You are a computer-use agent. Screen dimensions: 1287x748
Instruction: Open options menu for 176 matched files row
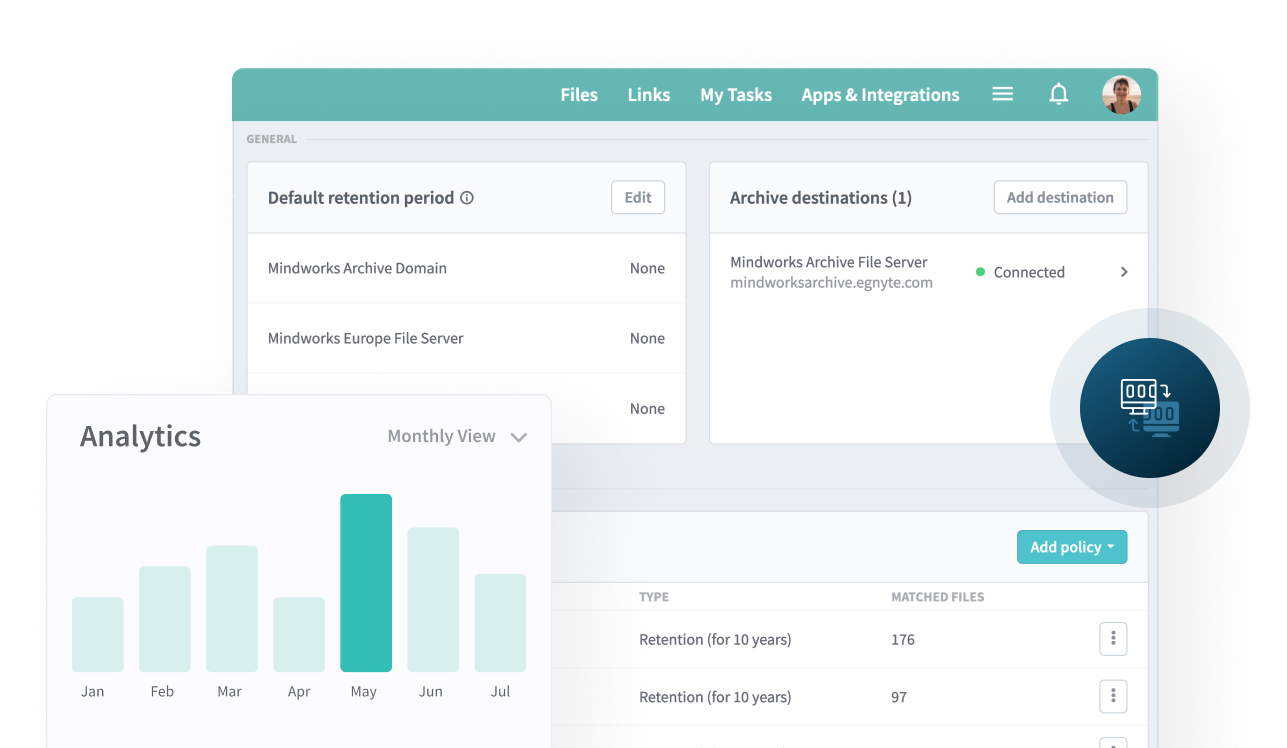coord(1113,639)
